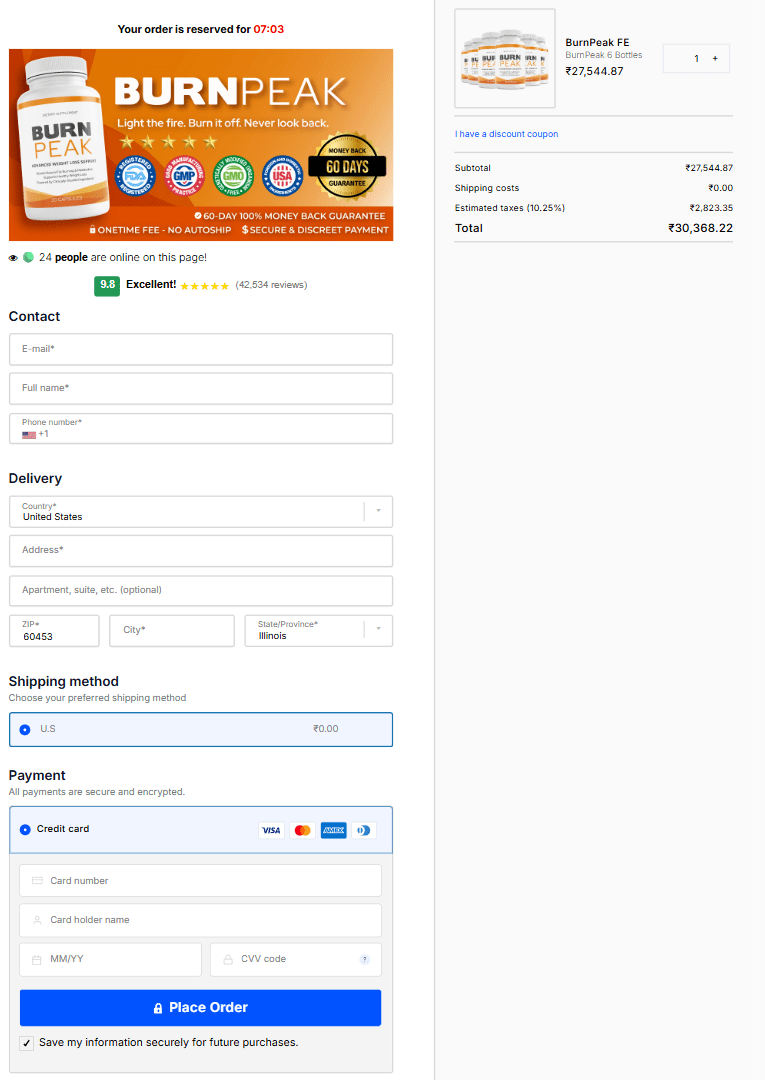The image size is (765, 1080).
Task: Select Credit card payment radio button
Action: pyautogui.click(x=25, y=829)
